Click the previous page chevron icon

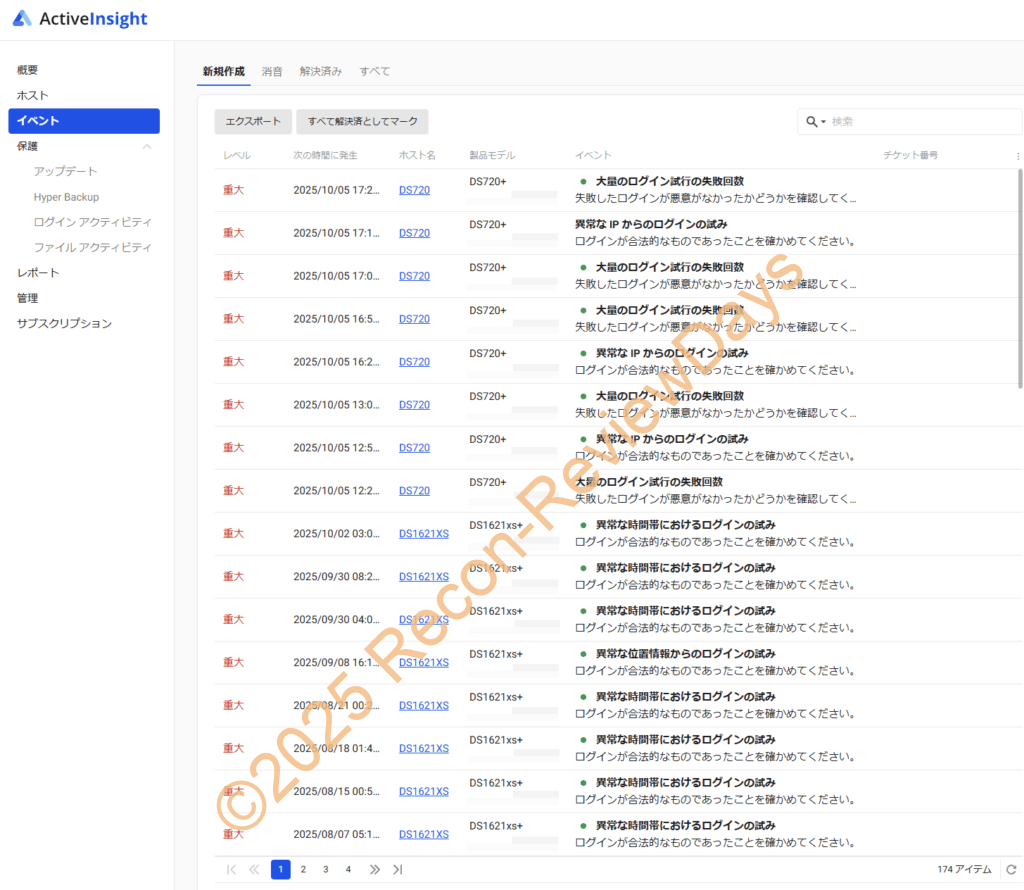point(254,869)
